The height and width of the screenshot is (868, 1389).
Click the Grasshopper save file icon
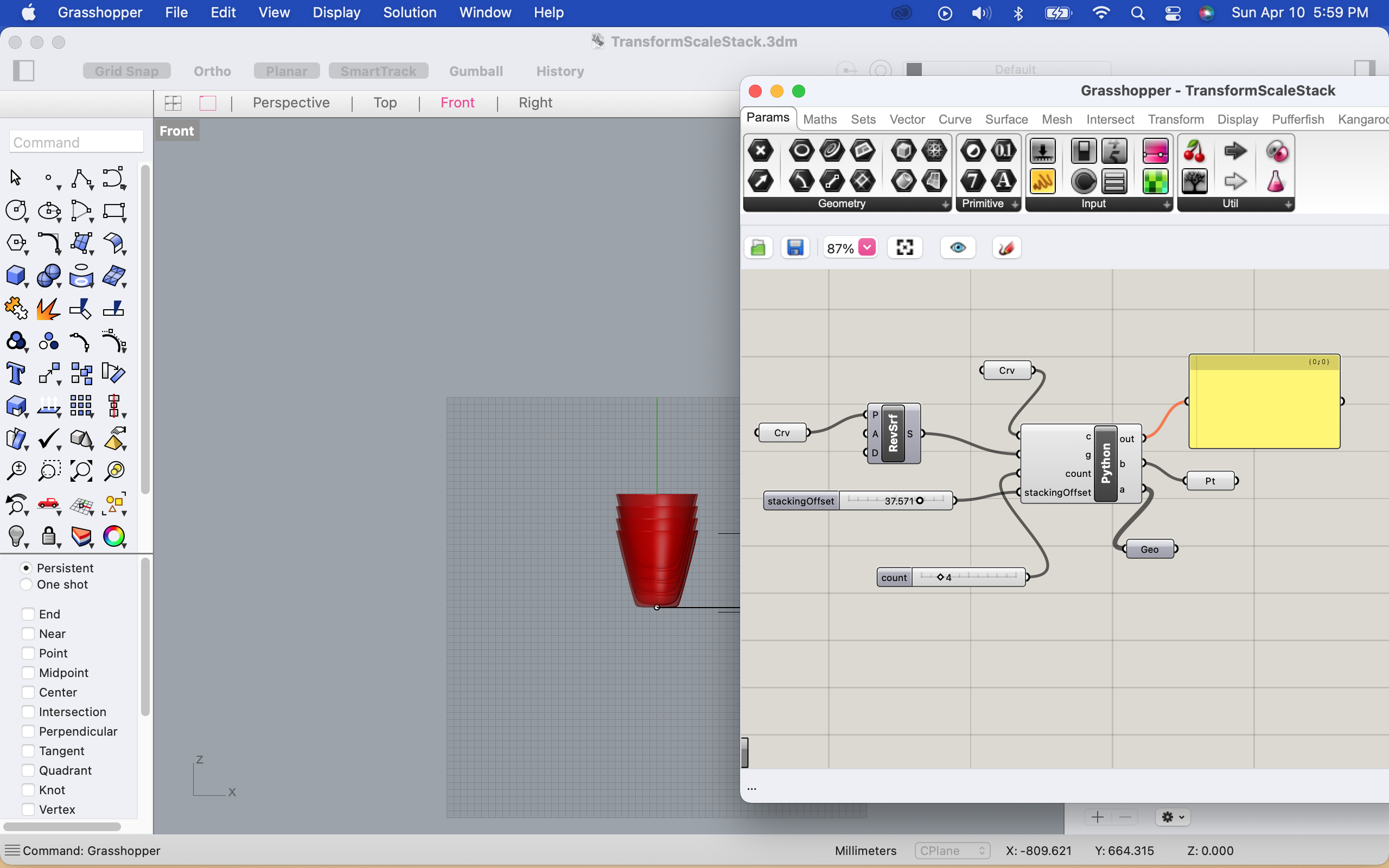click(x=795, y=248)
